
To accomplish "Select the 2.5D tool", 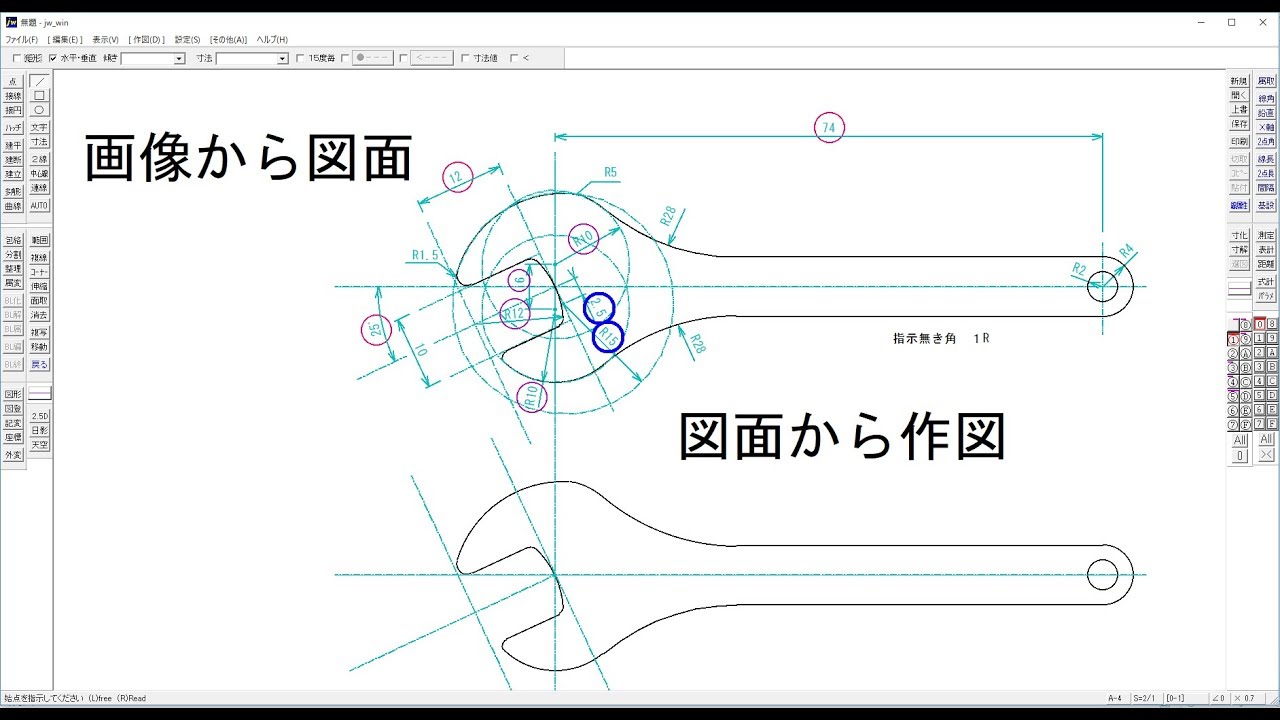I will pyautogui.click(x=39, y=416).
